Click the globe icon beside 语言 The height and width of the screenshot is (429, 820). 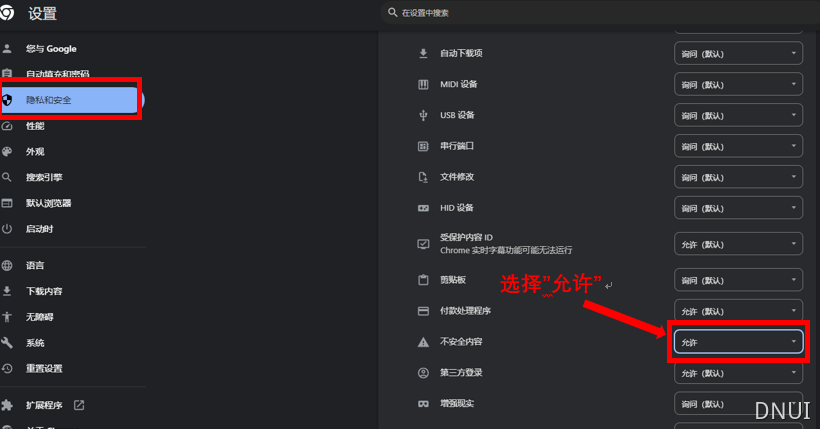pos(7,265)
